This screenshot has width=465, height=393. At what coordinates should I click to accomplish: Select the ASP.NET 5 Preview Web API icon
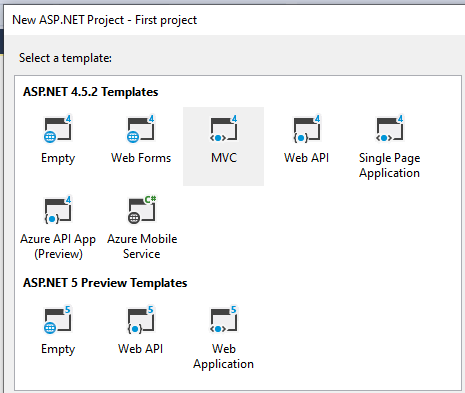click(x=141, y=320)
